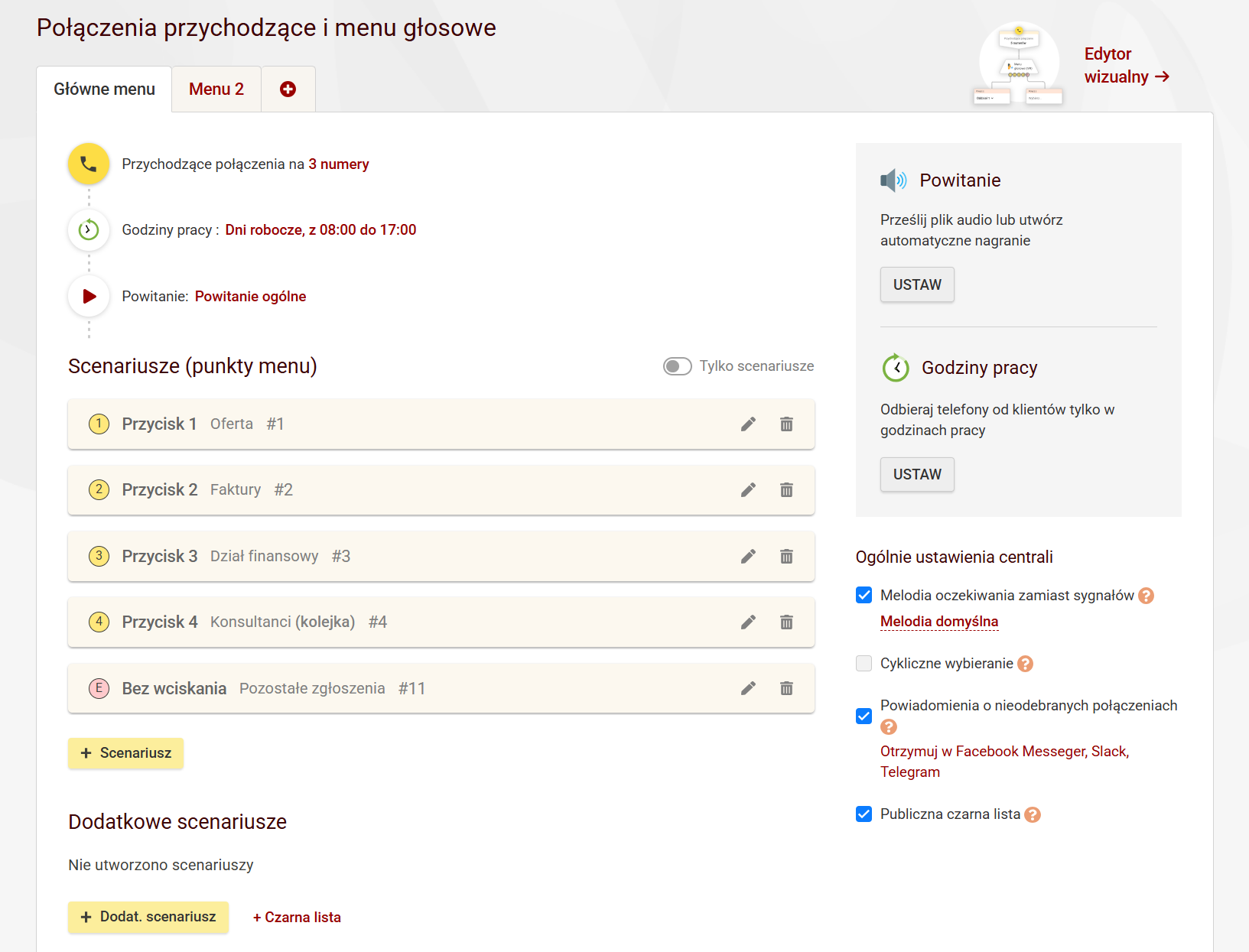Edit the Bez wciskania scenario

point(748,688)
